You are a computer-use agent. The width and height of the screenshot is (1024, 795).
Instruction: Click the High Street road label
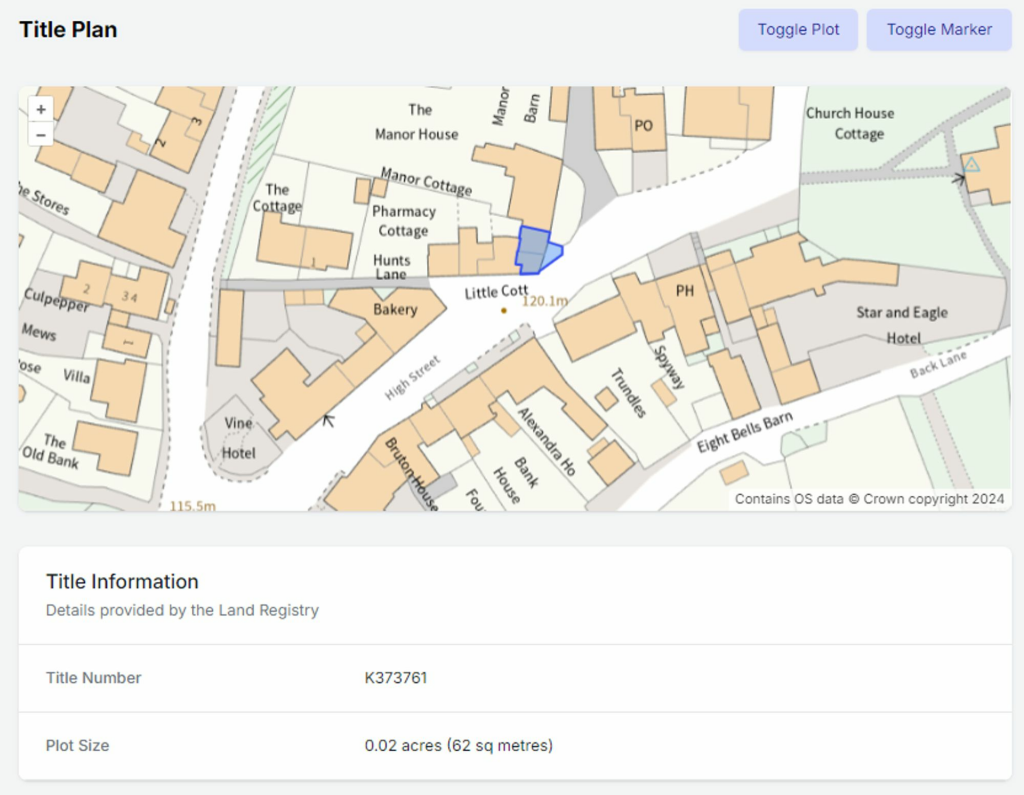tap(413, 379)
